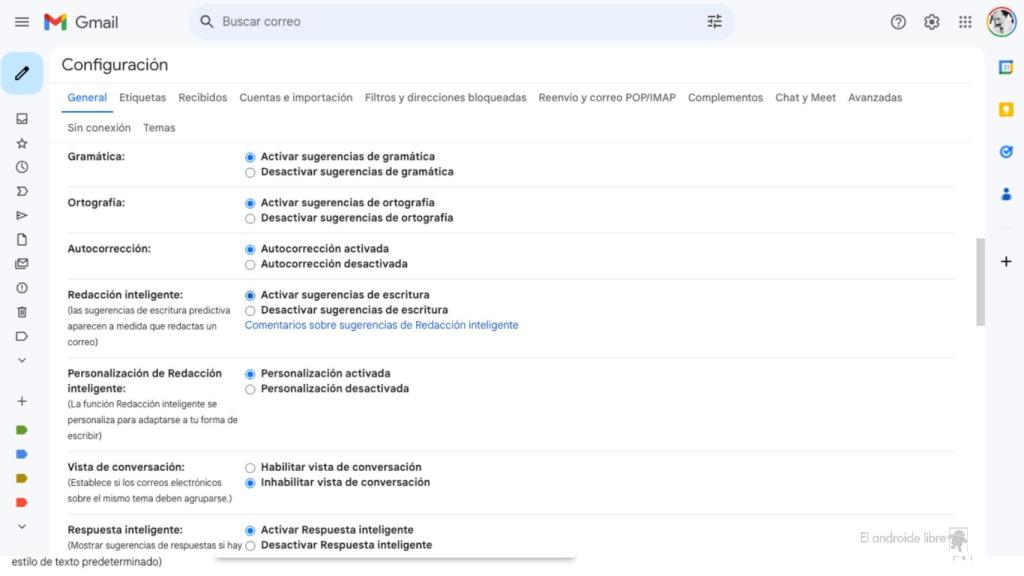Screen dimensions: 1024x576
Task: Open the account profile avatar
Action: point(1001,22)
